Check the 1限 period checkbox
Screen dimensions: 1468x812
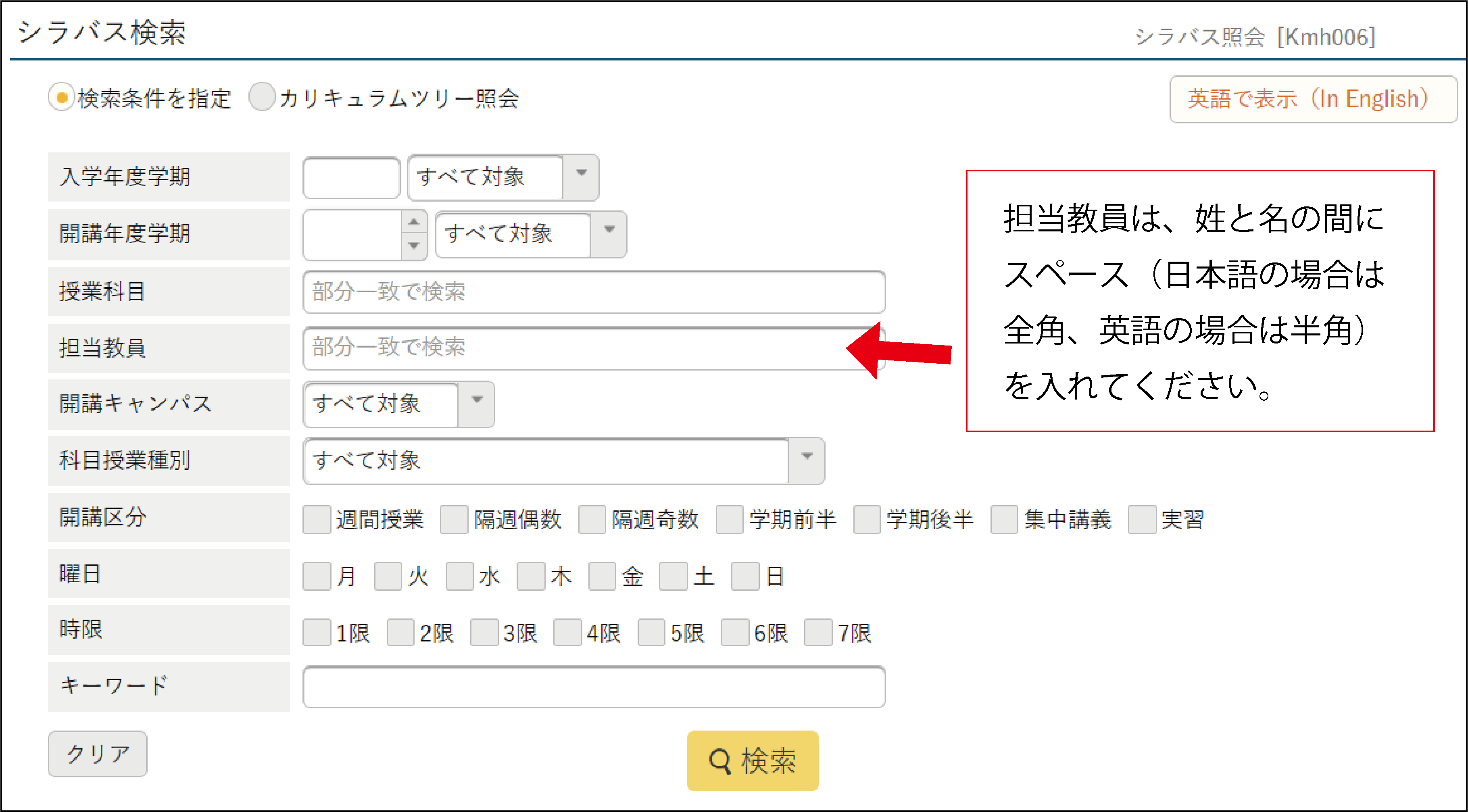317,633
